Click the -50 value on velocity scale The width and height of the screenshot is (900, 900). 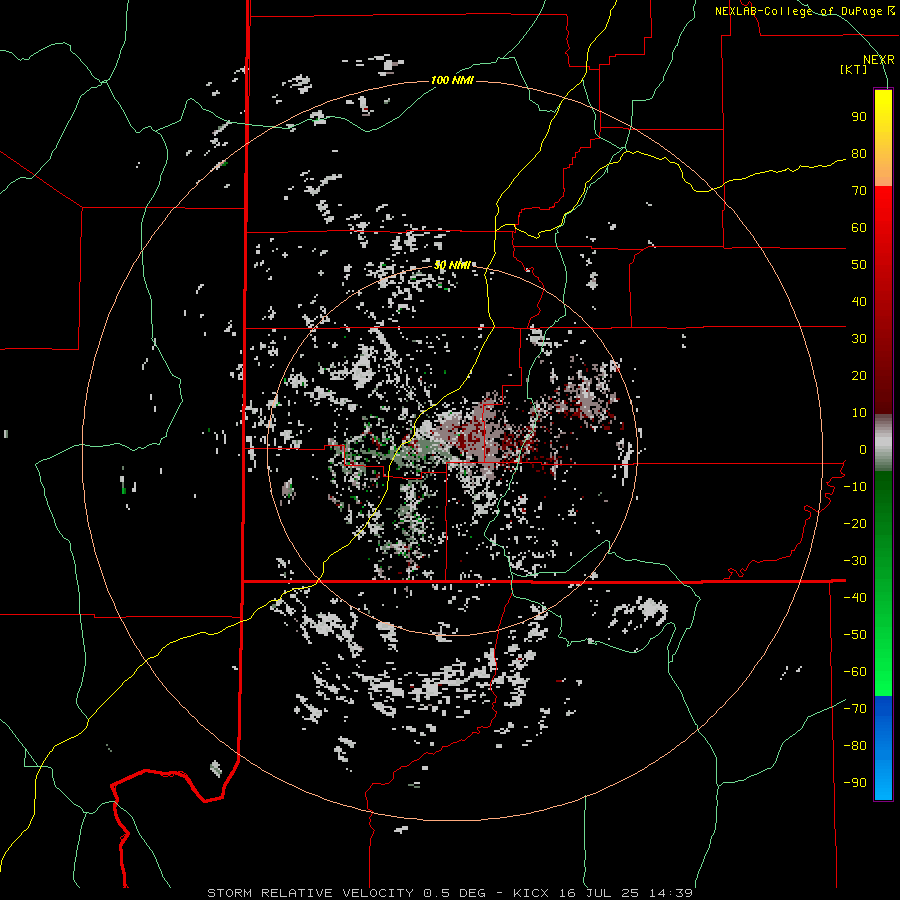855,635
